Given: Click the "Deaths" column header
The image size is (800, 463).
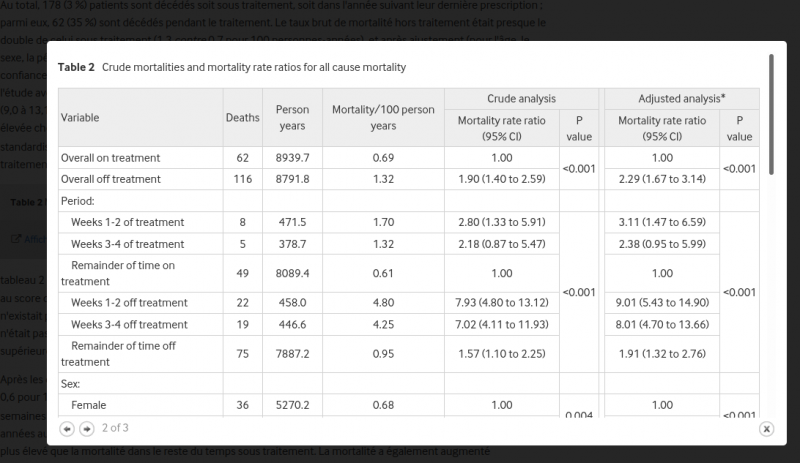Looking at the screenshot, I should (242, 118).
